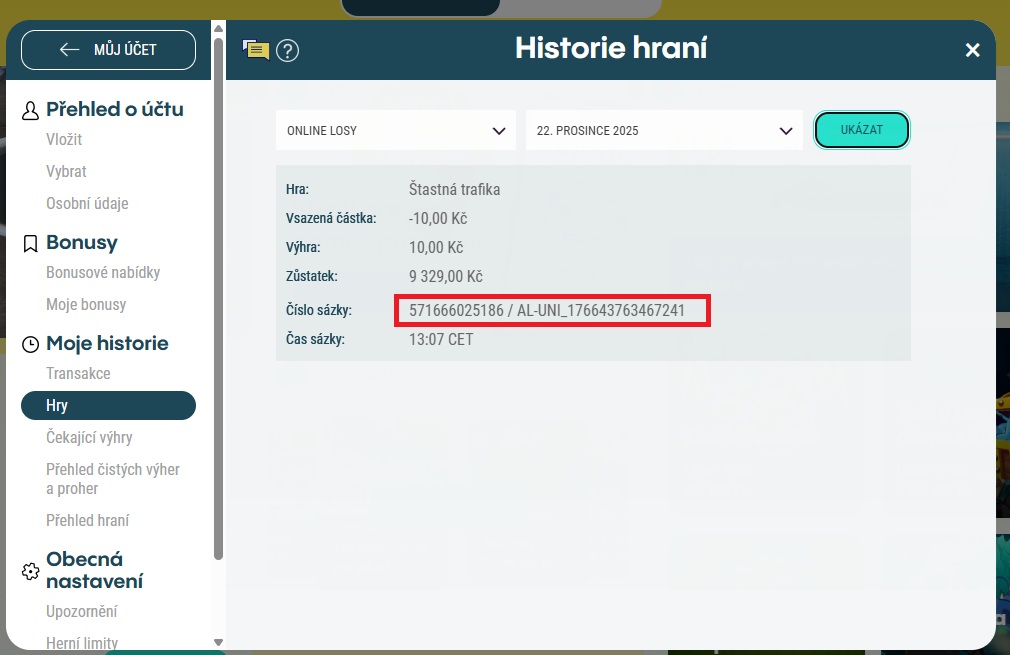Image resolution: width=1010 pixels, height=655 pixels.
Task: Go to Bonusové nabídky
Action: point(103,273)
